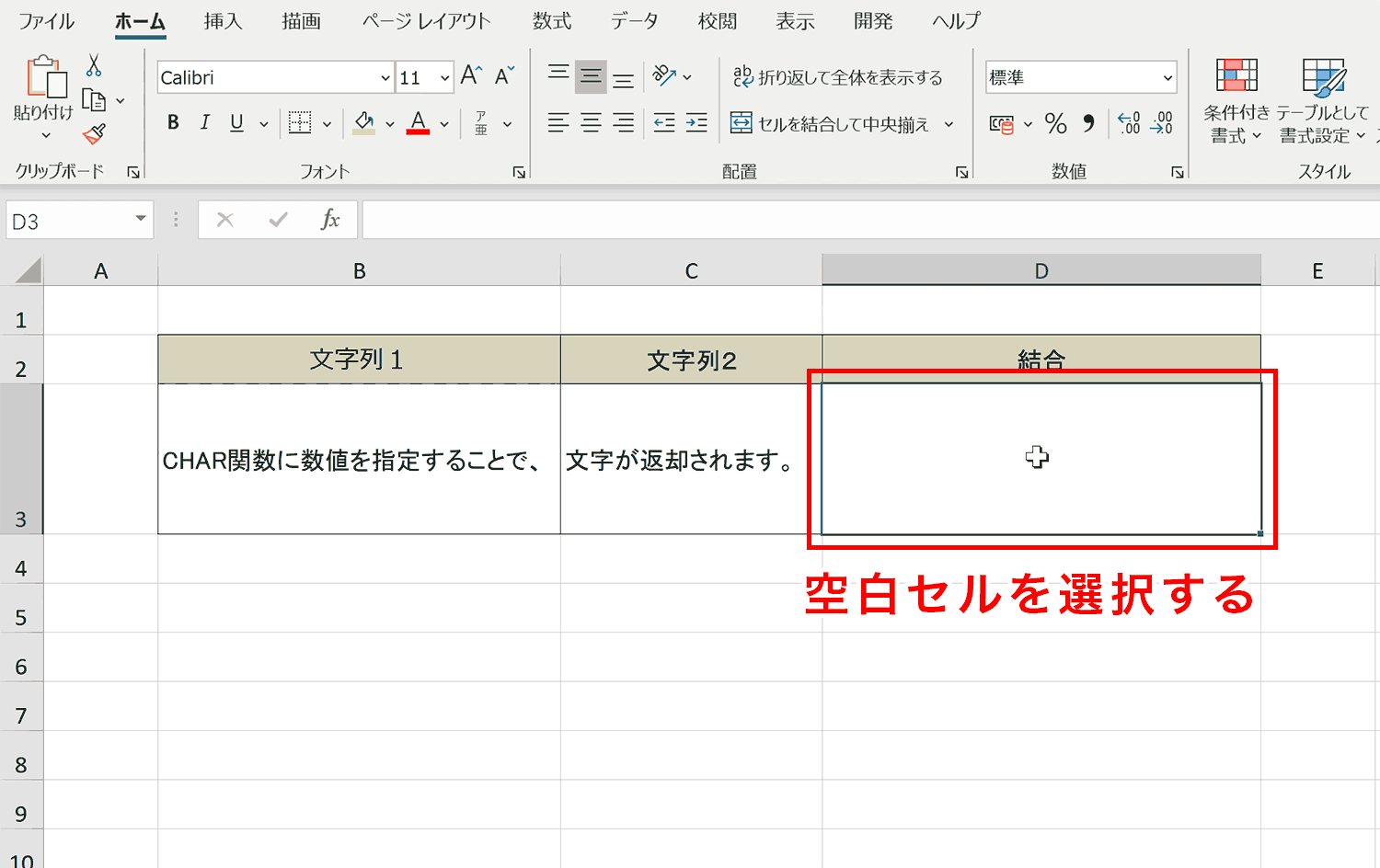
Task: Toggle bold formatting
Action: coord(173,122)
